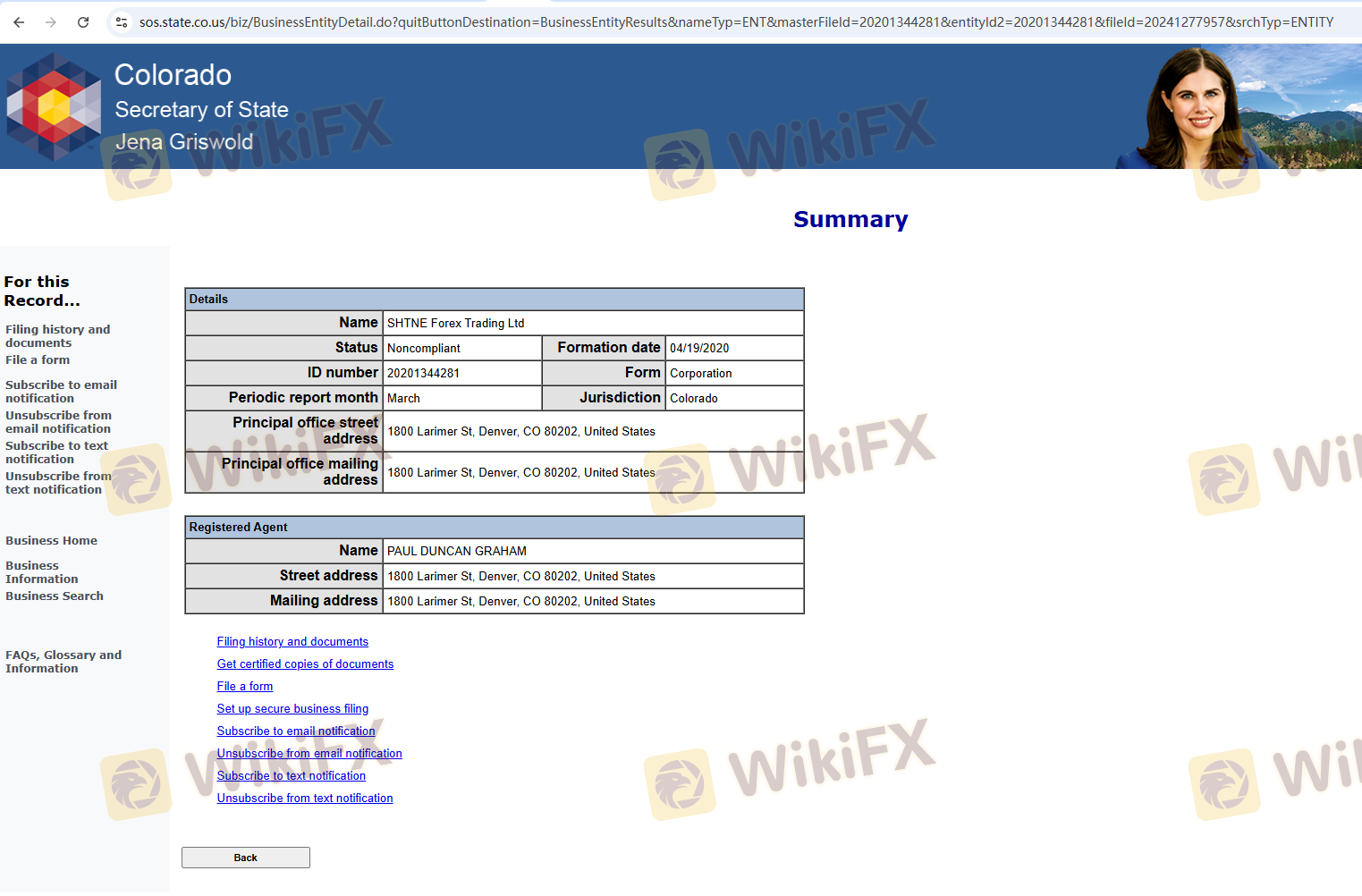Go to Business Home in sidebar
This screenshot has width=1362, height=896.
tap(52, 541)
